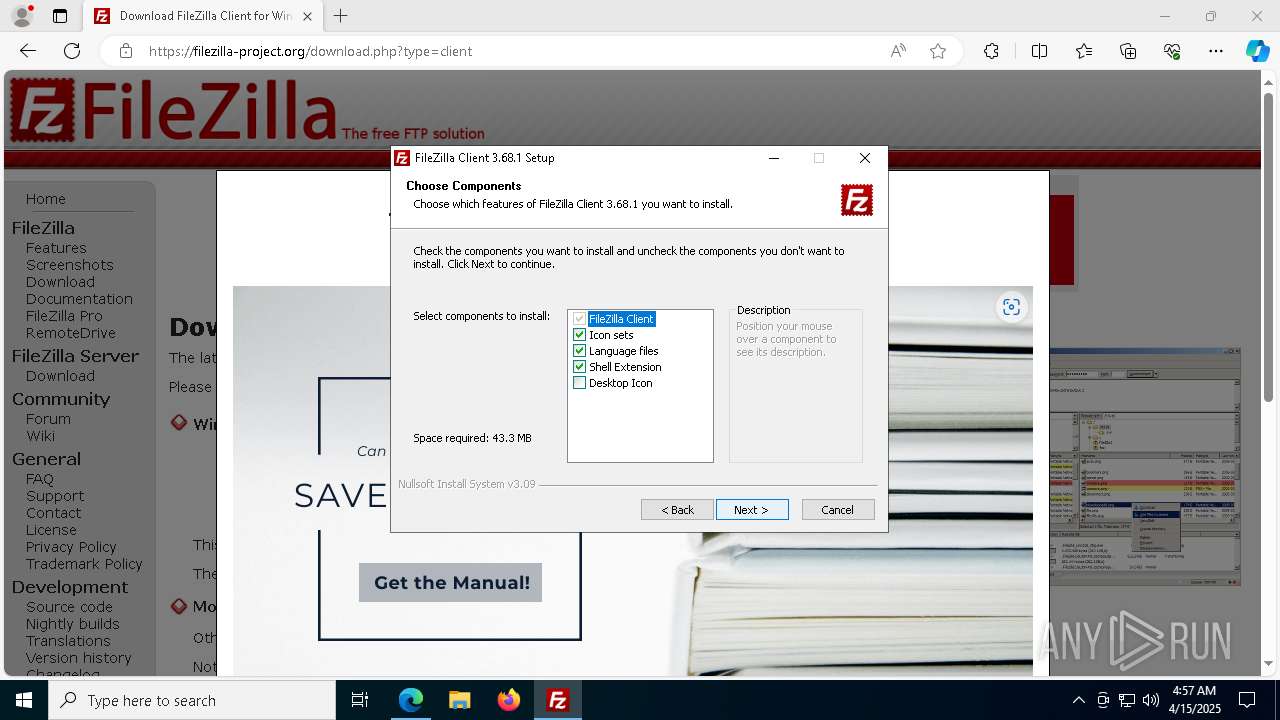The image size is (1280, 720).
Task: Click the FileZilla icon in setup title bar
Action: coord(402,158)
